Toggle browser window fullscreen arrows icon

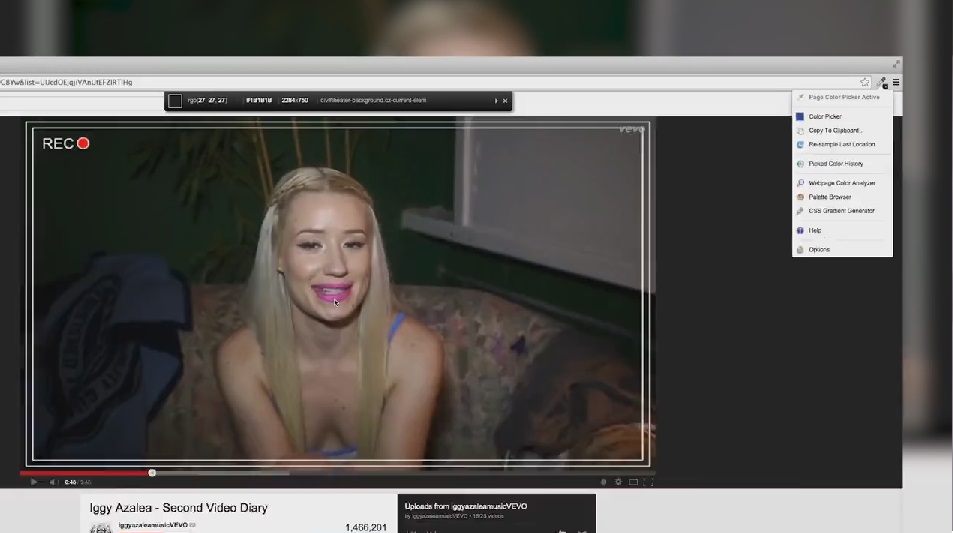[x=896, y=64]
